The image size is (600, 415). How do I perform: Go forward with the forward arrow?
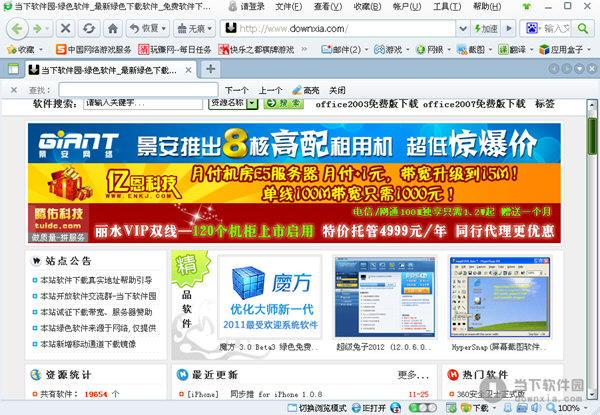point(38,29)
